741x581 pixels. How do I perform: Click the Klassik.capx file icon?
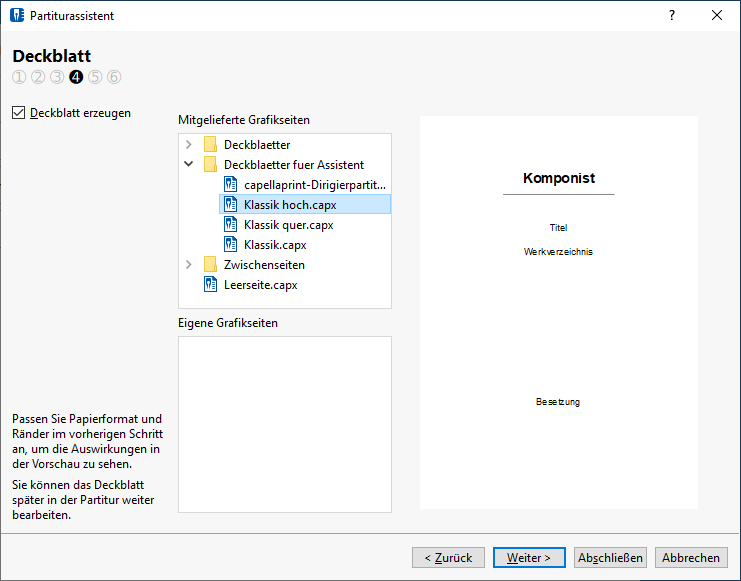click(x=231, y=245)
